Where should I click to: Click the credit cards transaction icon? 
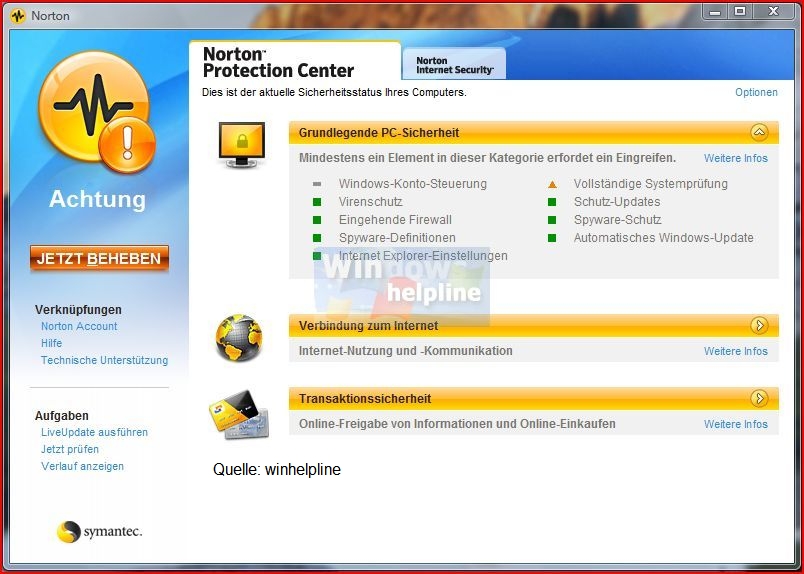click(x=239, y=414)
